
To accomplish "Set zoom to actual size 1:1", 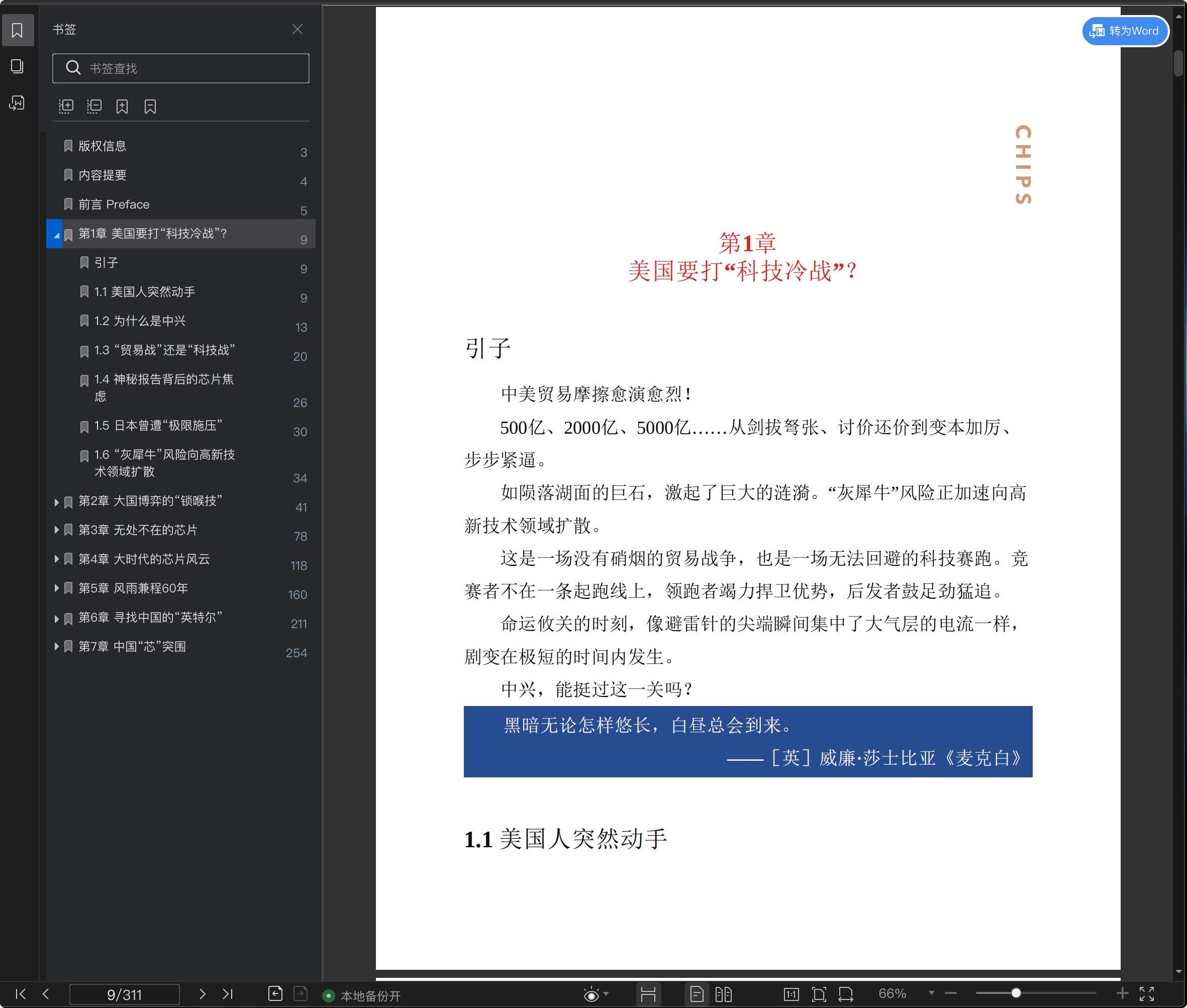I will [792, 994].
